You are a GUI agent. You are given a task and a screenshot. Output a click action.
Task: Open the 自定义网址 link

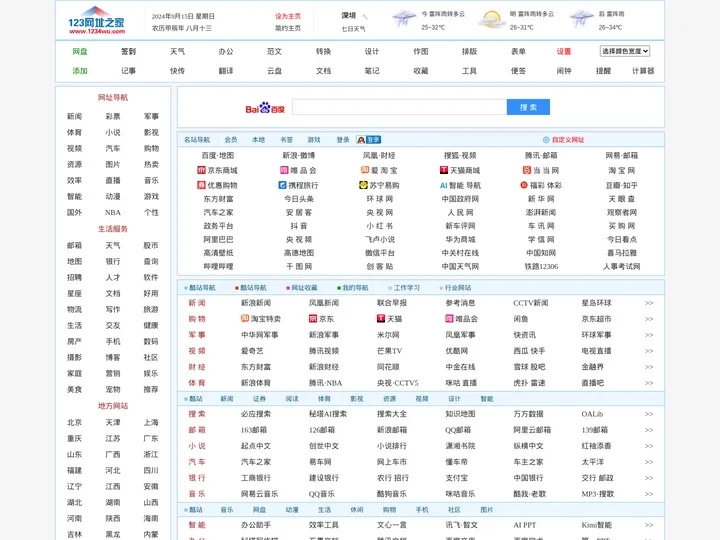pyautogui.click(x=568, y=140)
